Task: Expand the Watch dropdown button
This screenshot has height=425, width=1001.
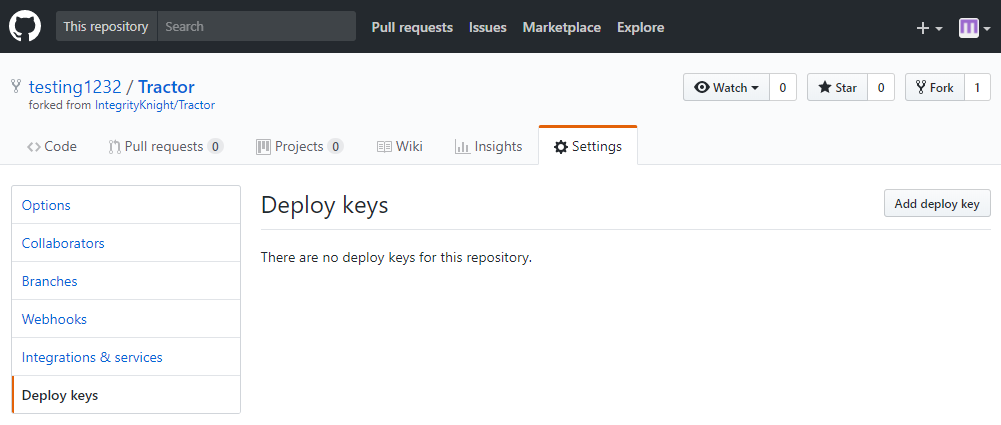Action: coord(726,88)
